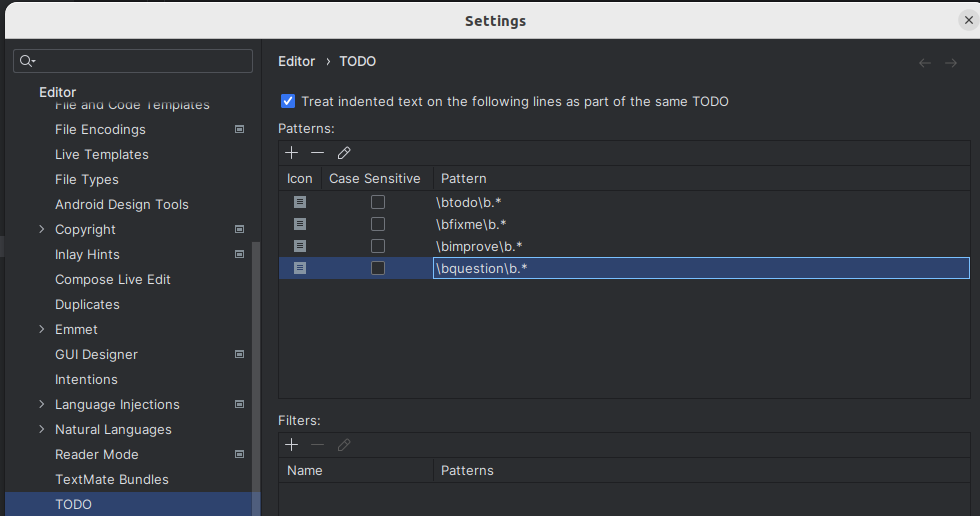Enable case sensitive for the todo pattern
Screen dimensions: 980x516
click(x=378, y=202)
